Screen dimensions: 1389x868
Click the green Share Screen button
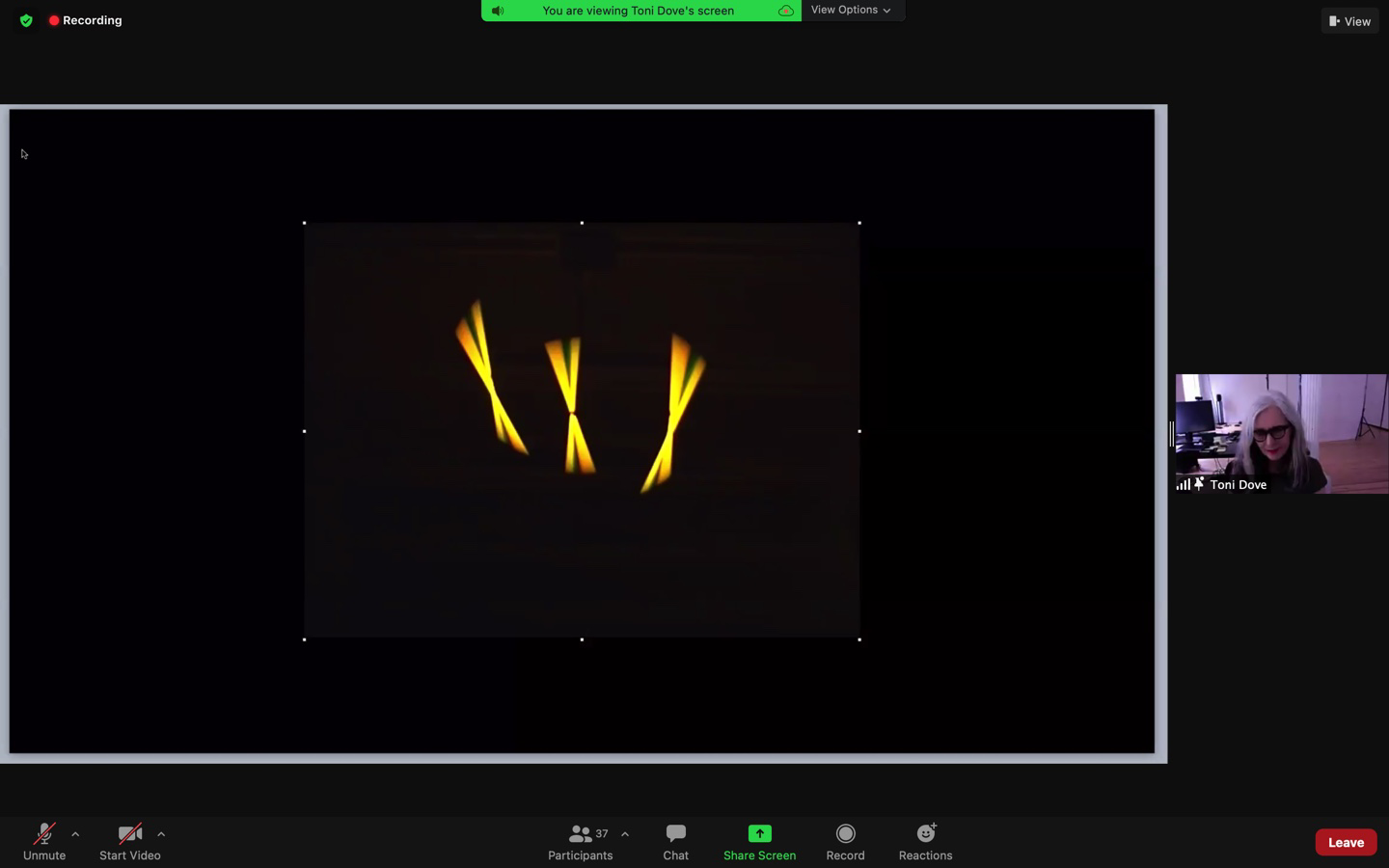tap(760, 842)
